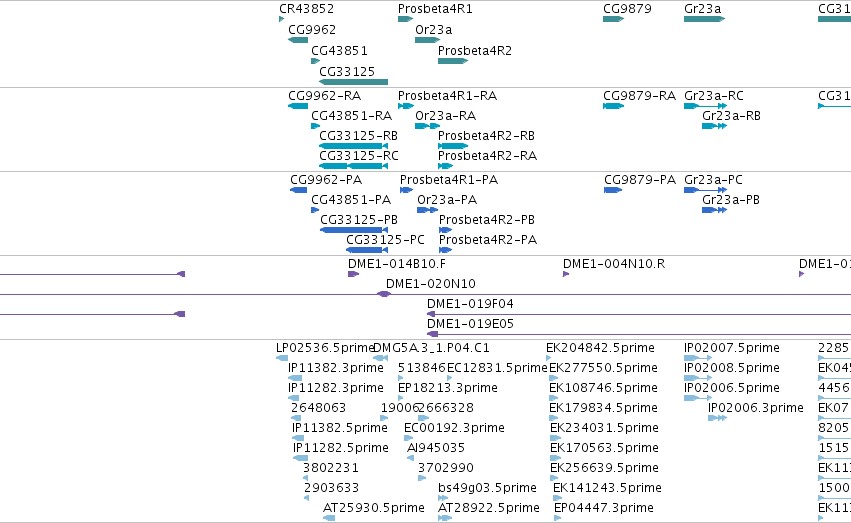Click the IP11382.3prime EST label
The width and height of the screenshot is (851, 523).
point(335,368)
